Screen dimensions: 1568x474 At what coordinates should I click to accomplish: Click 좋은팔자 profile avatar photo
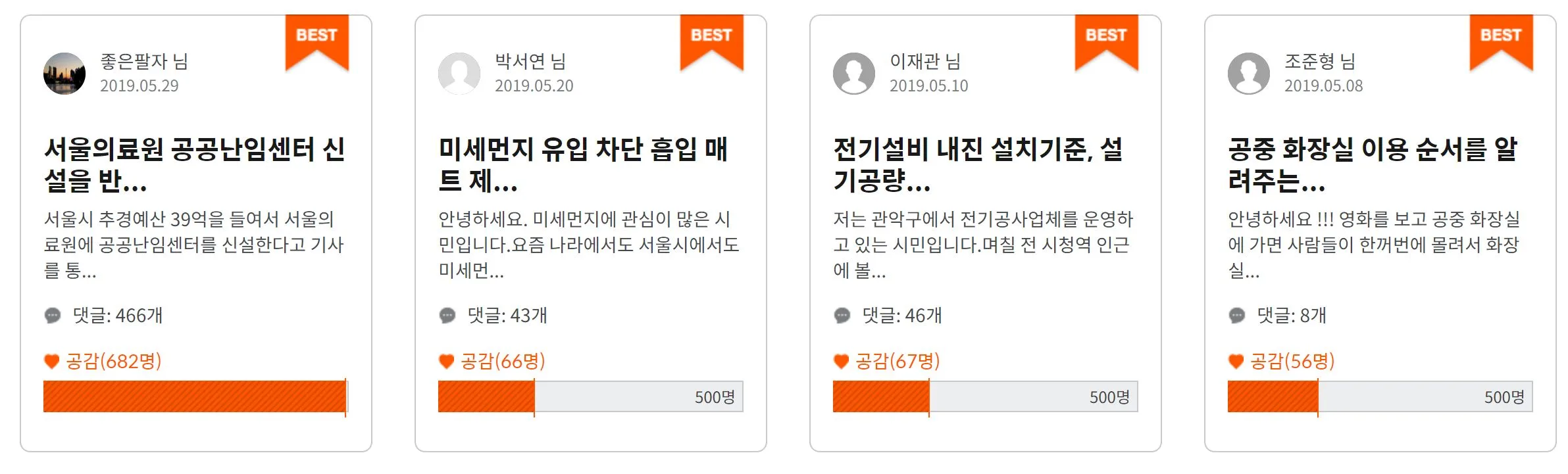click(64, 74)
